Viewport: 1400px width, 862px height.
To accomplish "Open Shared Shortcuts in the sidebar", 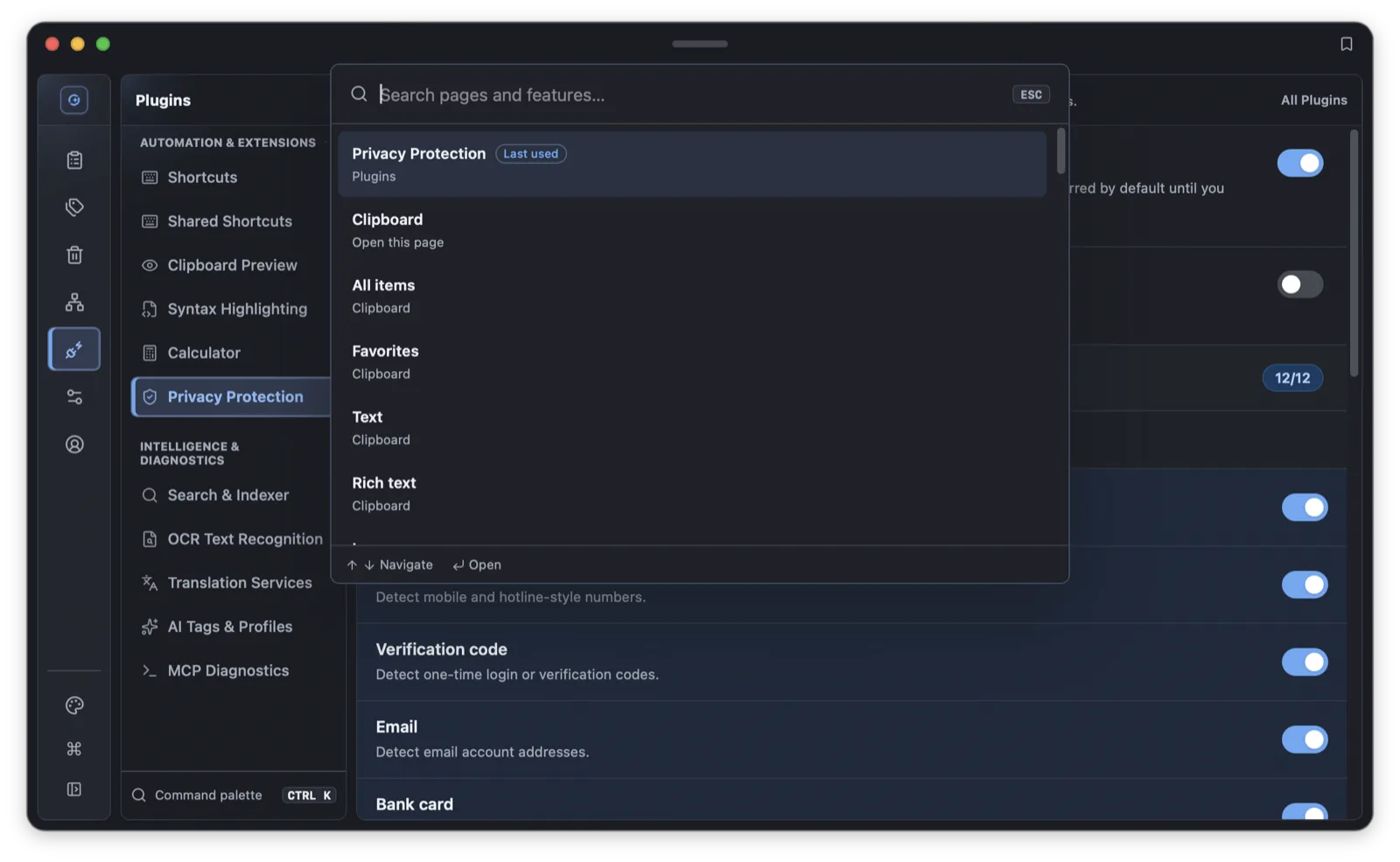I will point(231,221).
